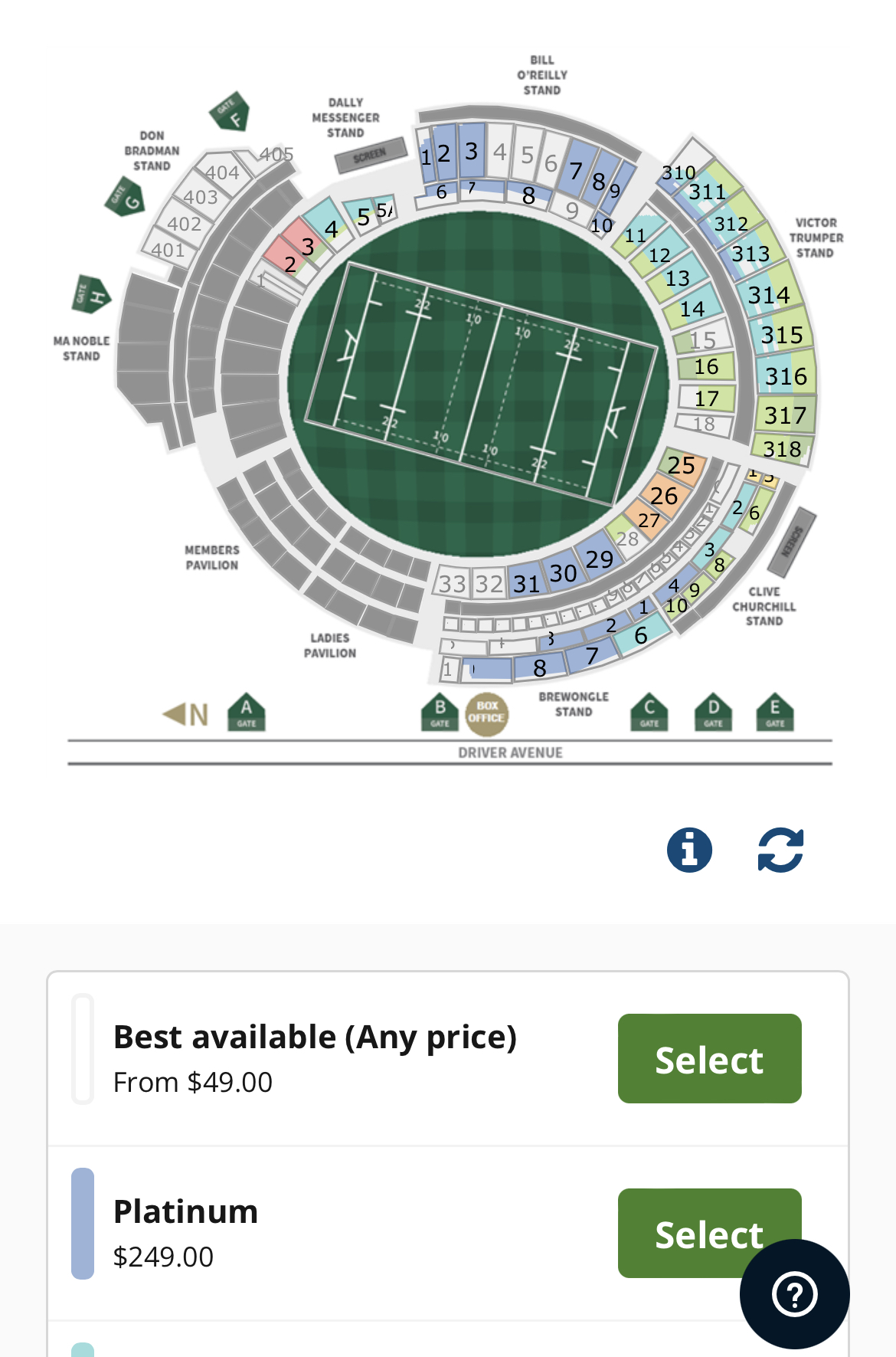896x1357 pixels.
Task: Click Gate A marker on map
Action: (x=247, y=712)
